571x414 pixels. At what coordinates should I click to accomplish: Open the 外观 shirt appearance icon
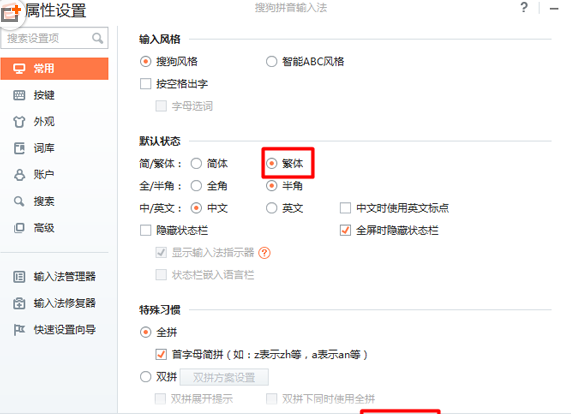(19, 122)
